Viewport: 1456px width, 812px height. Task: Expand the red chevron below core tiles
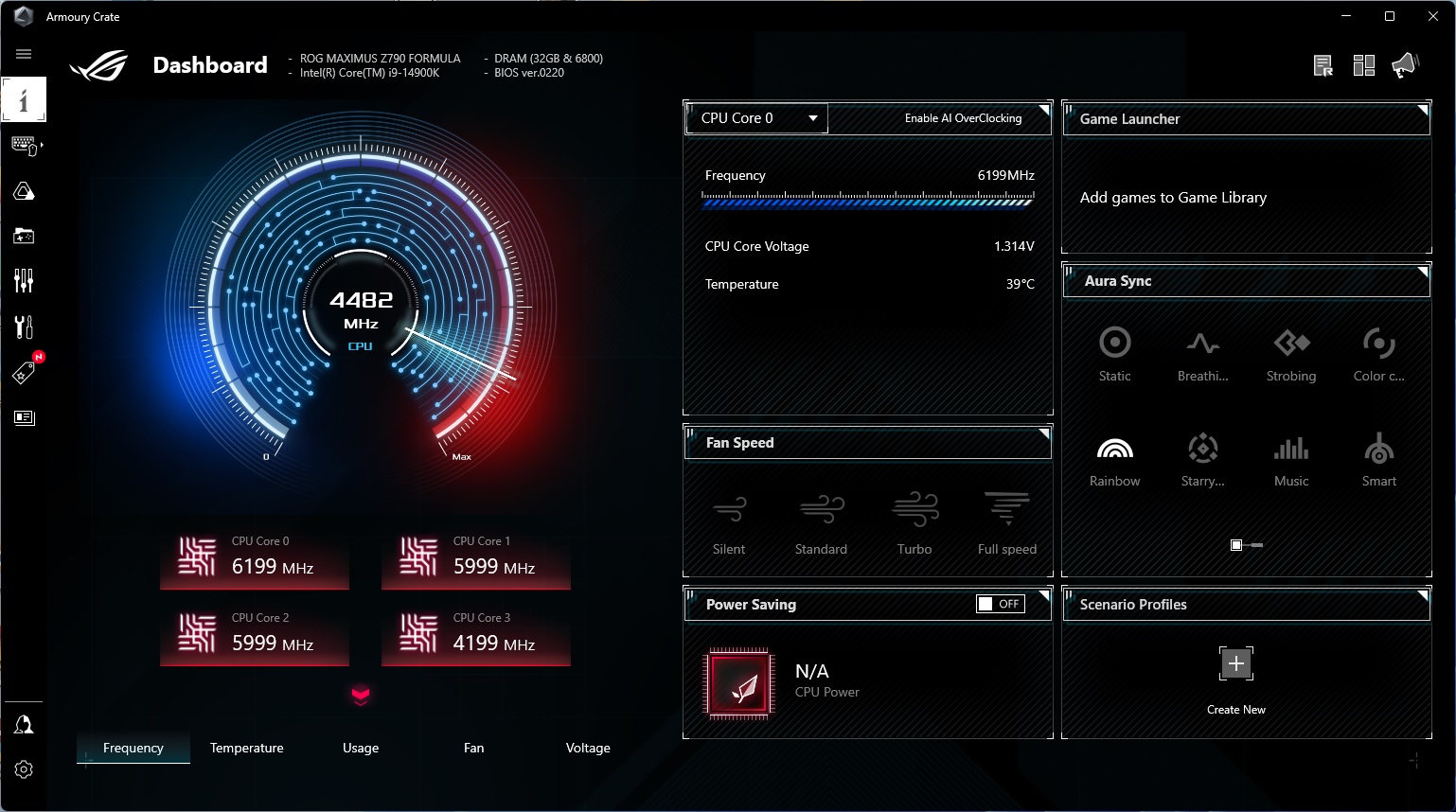[361, 696]
